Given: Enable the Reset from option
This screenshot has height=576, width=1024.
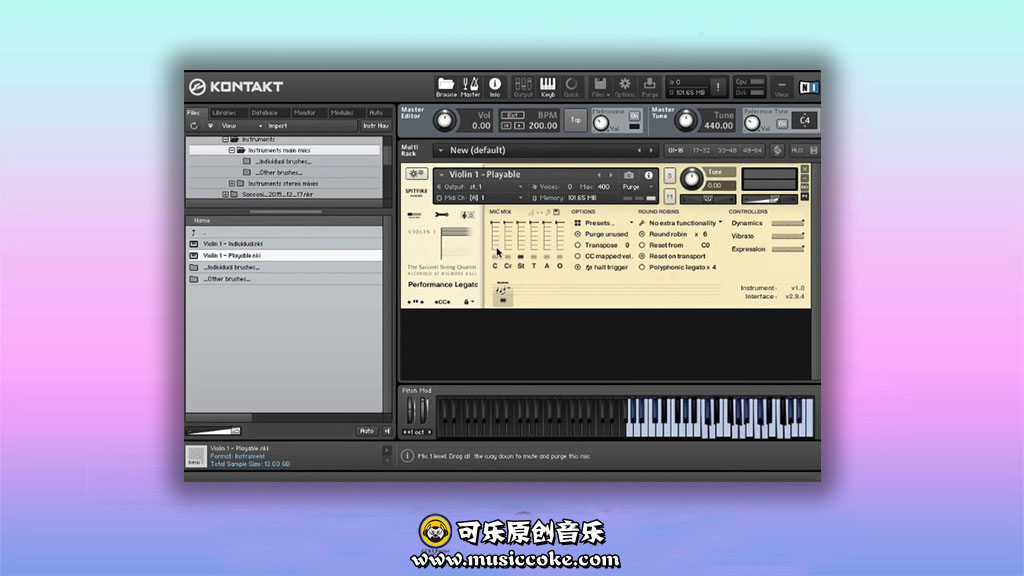Looking at the screenshot, I should click(x=641, y=246).
